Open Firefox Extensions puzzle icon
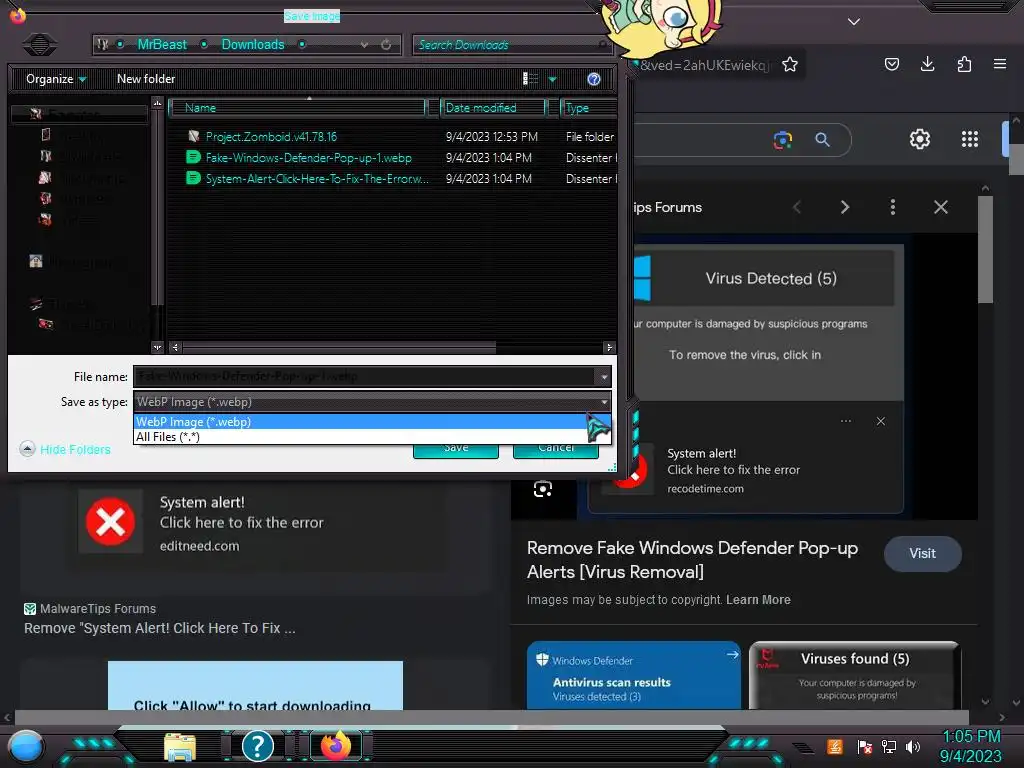This screenshot has width=1024, height=768. tap(964, 64)
